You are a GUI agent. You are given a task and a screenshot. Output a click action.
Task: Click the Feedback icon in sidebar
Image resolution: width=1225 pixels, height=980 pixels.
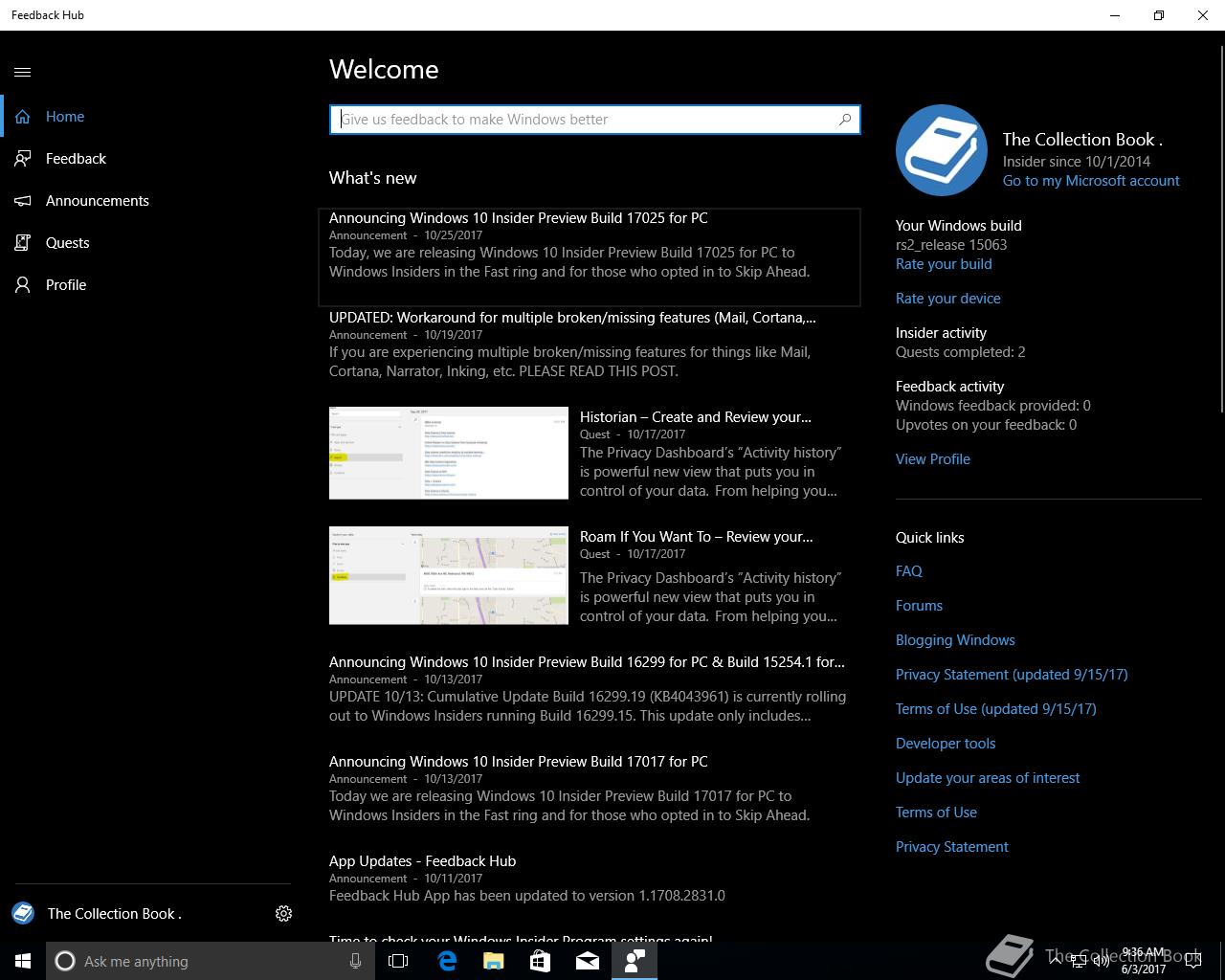point(23,159)
